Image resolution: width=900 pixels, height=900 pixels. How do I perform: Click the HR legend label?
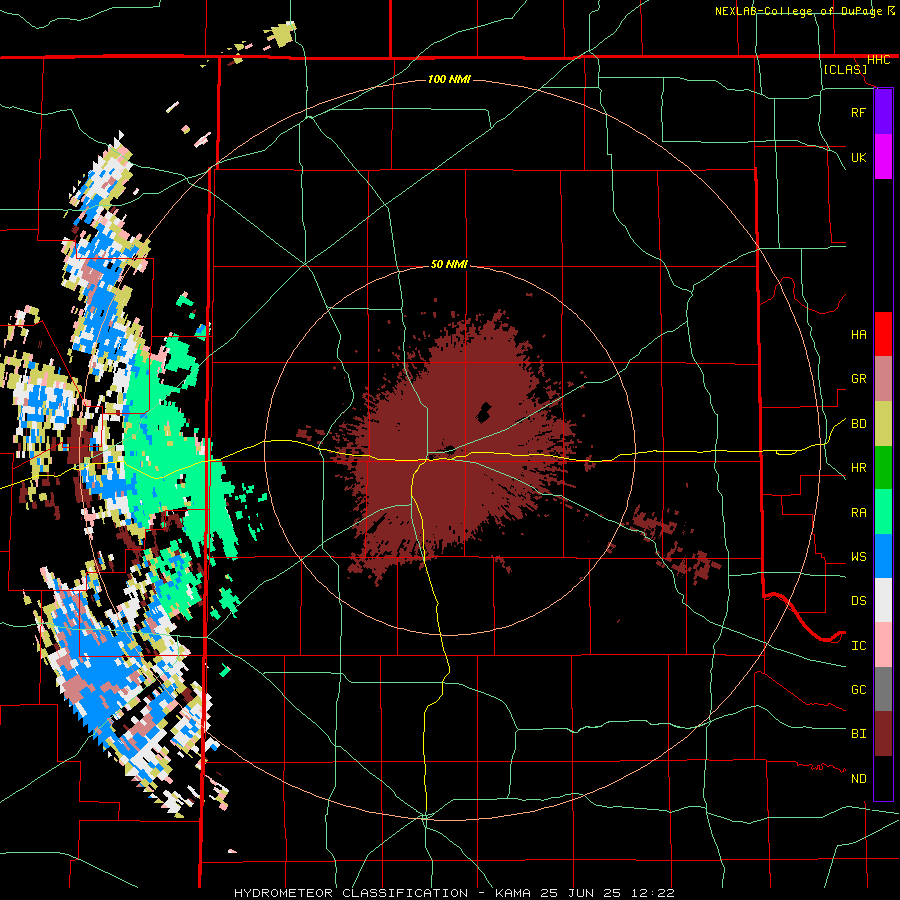tap(858, 468)
